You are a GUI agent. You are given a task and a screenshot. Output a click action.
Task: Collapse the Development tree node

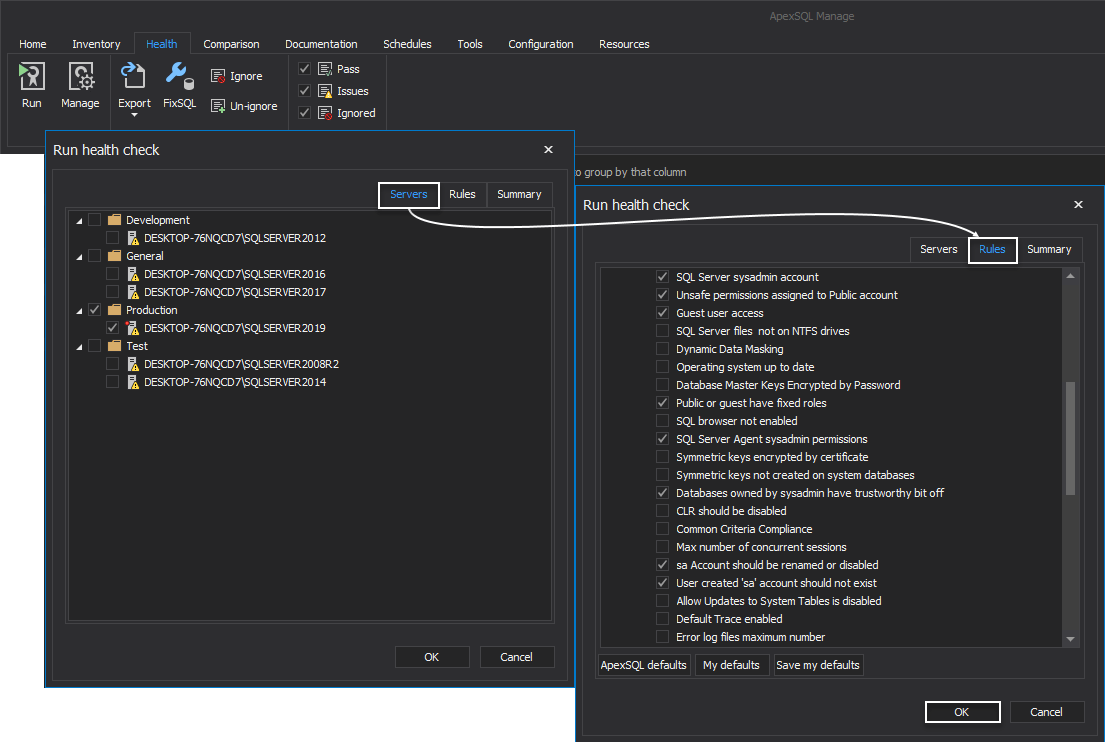(80, 220)
